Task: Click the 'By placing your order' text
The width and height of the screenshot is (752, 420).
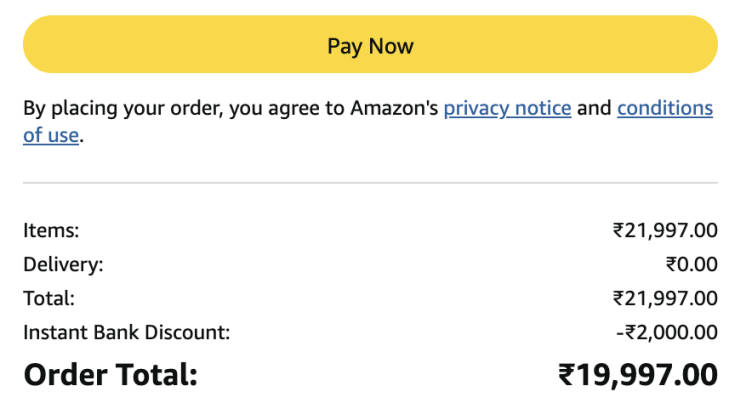Action: tap(123, 108)
